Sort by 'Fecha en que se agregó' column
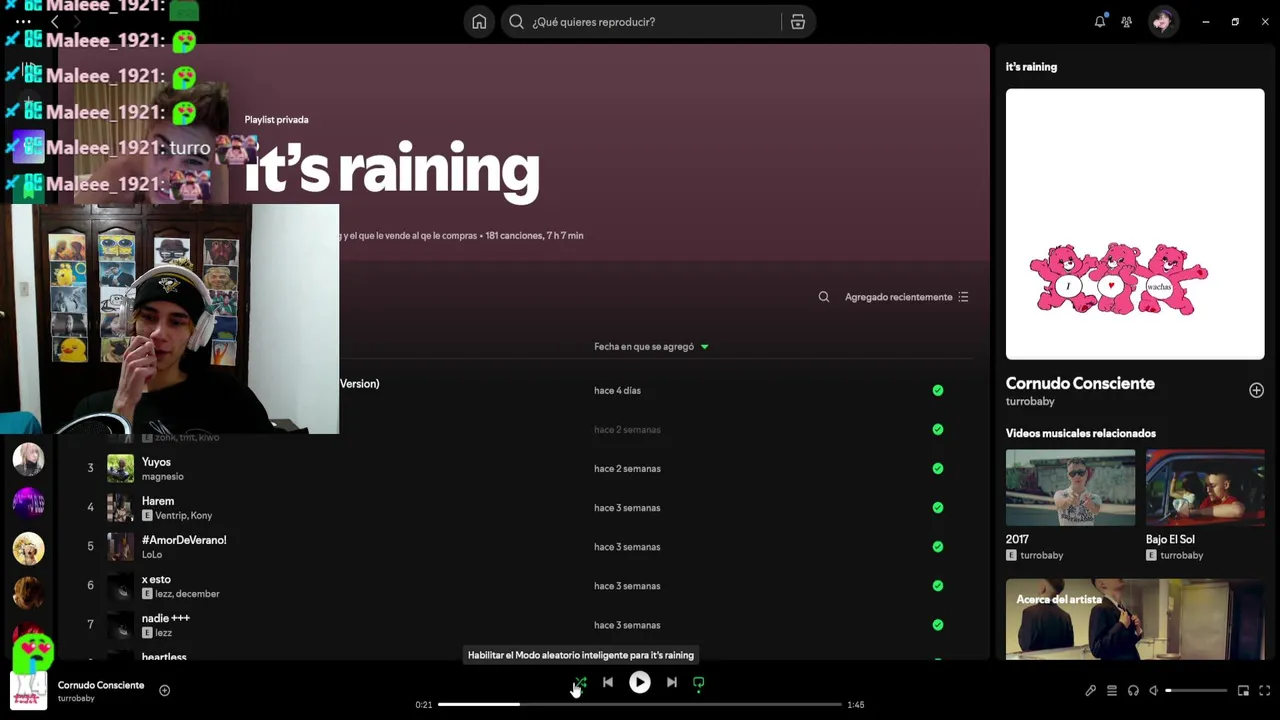 tap(651, 346)
